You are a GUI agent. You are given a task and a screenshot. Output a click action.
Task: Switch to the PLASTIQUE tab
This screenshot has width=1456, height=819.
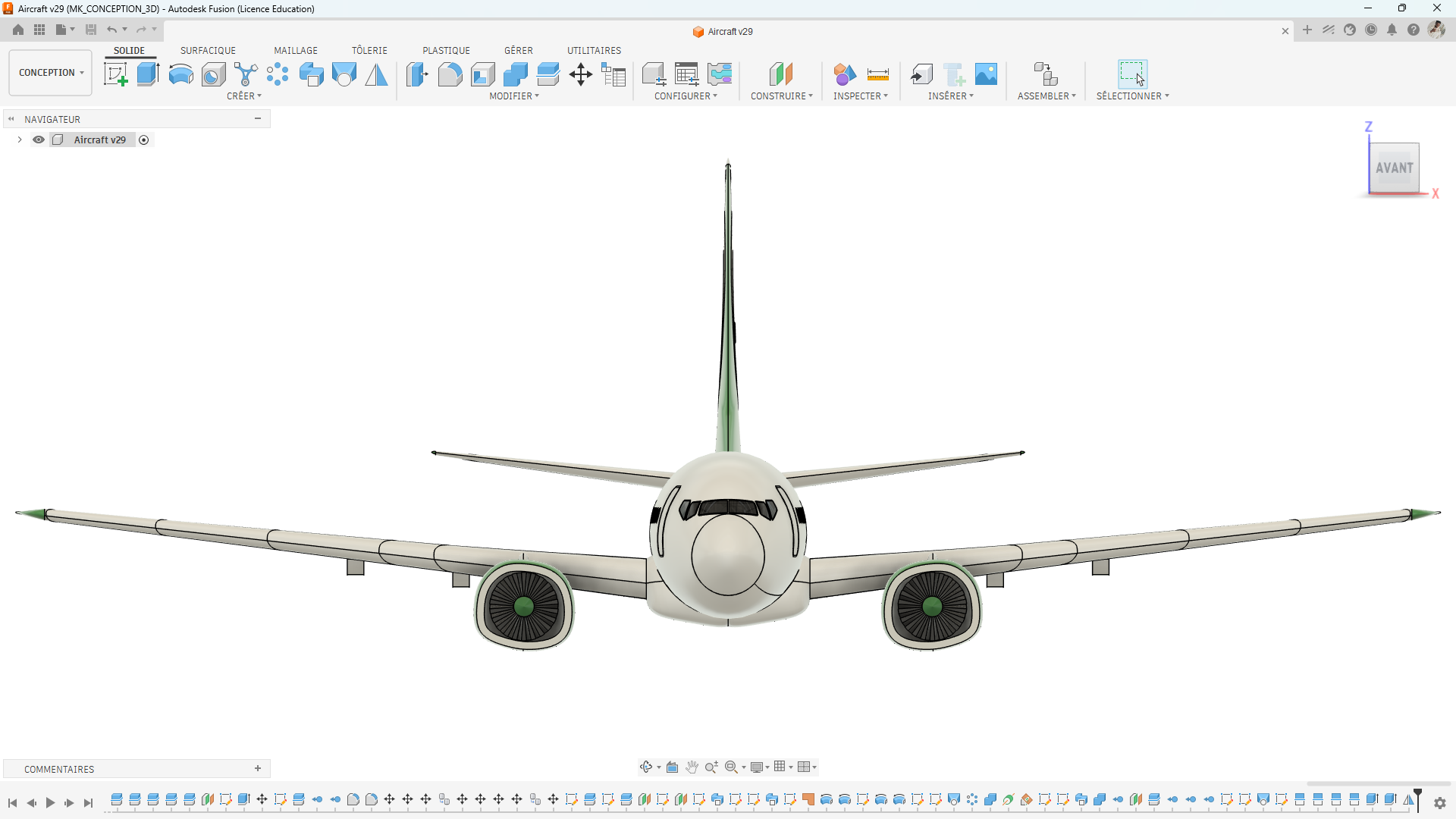click(446, 51)
